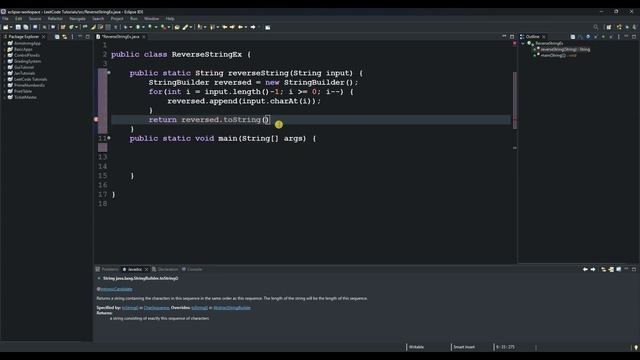Screen dimensions: 640x360
Task: Collapse the reverseString method fold marker
Action: click(109, 73)
